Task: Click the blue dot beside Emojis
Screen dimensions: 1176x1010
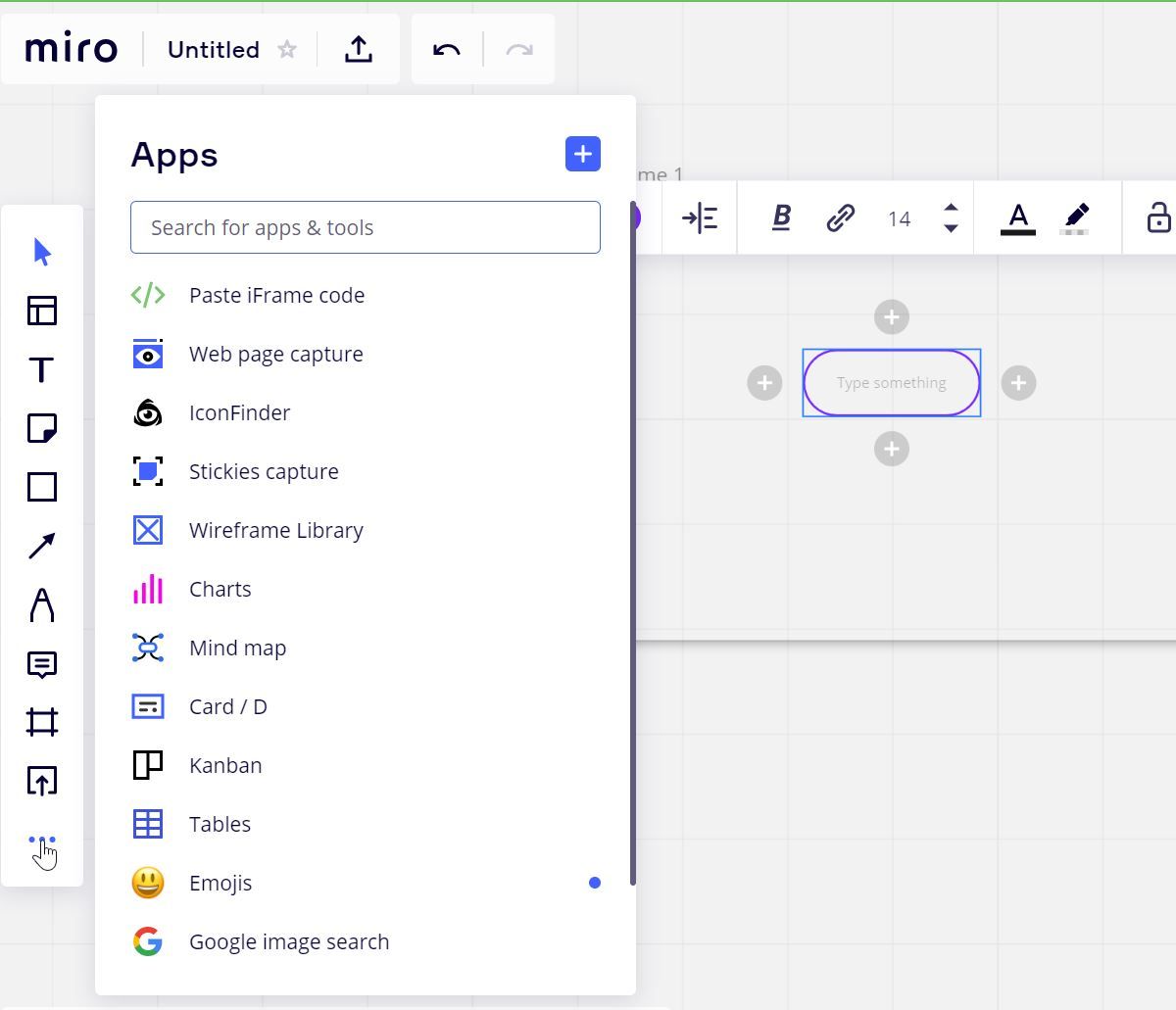Action: 594,883
